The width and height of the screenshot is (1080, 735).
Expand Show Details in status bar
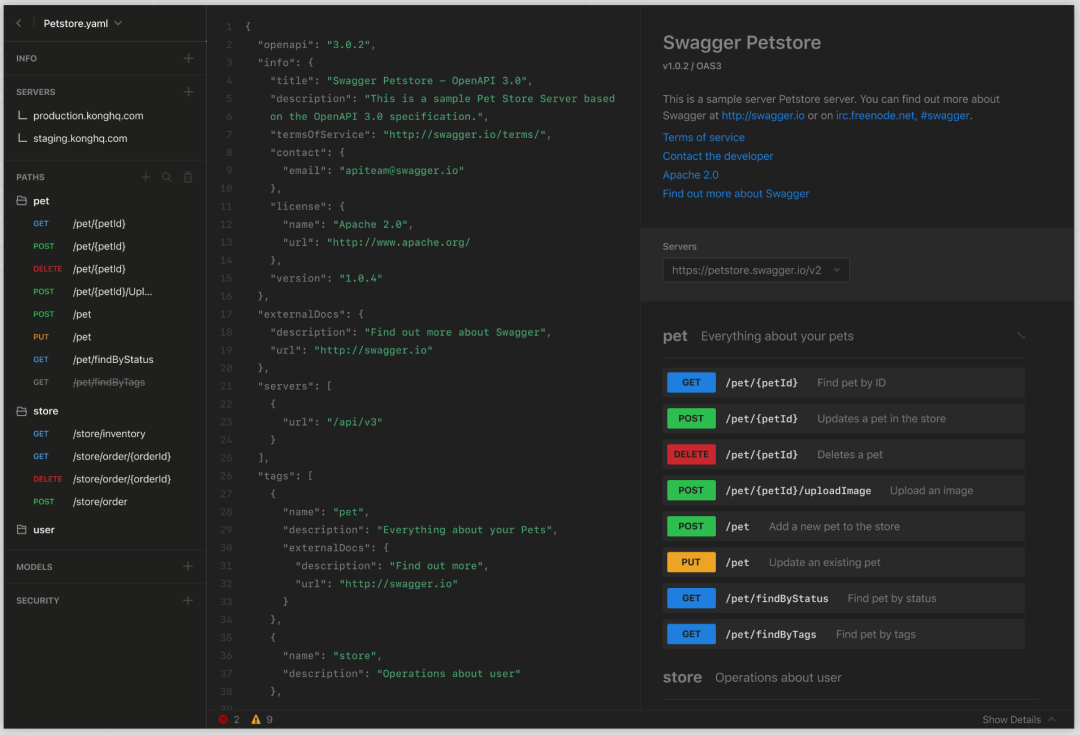click(1018, 720)
